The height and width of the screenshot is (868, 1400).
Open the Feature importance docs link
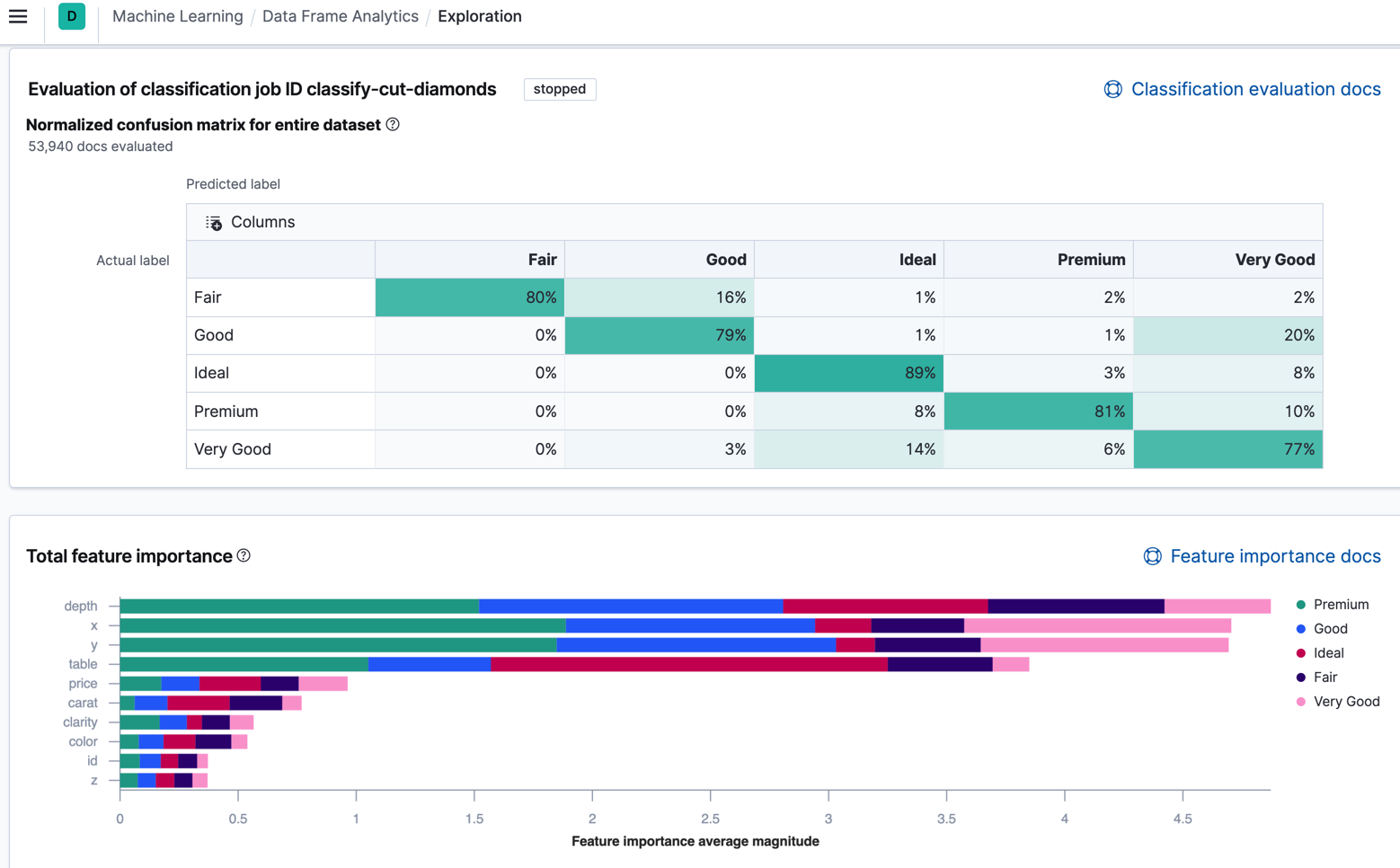coord(1275,556)
